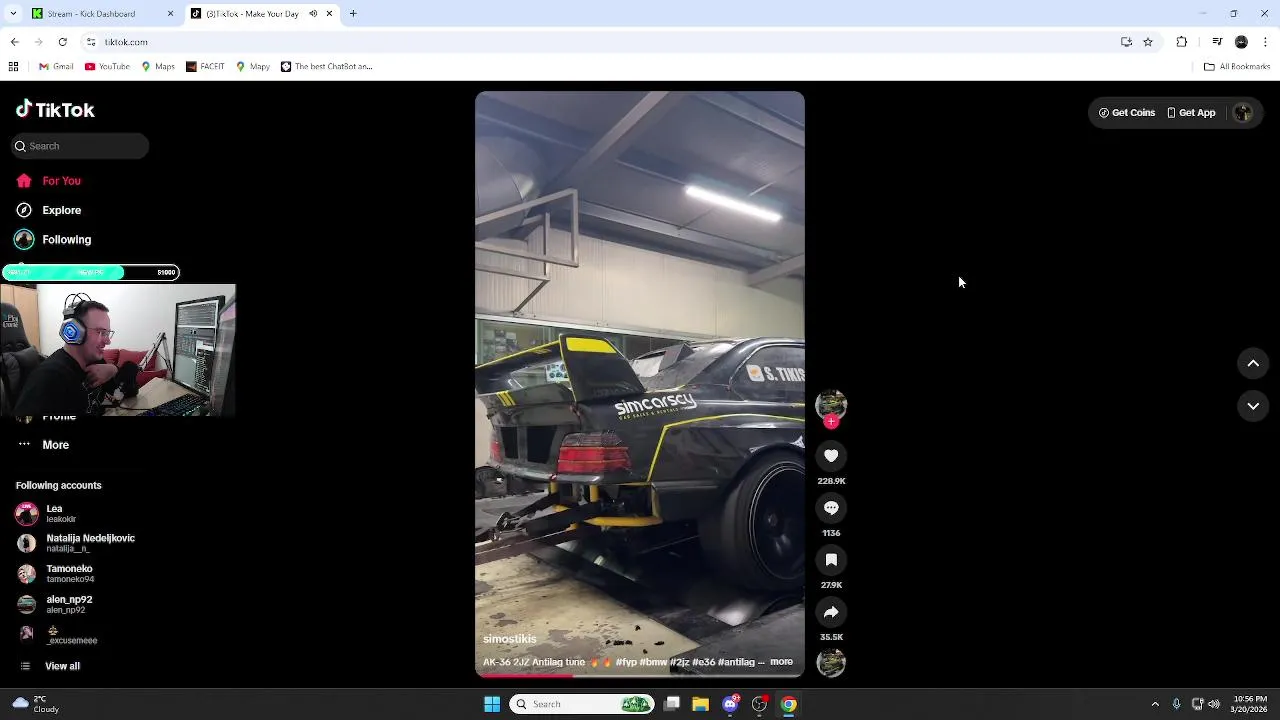The height and width of the screenshot is (720, 1280).
Task: Go to previous video with the up arrow
Action: [1253, 364]
